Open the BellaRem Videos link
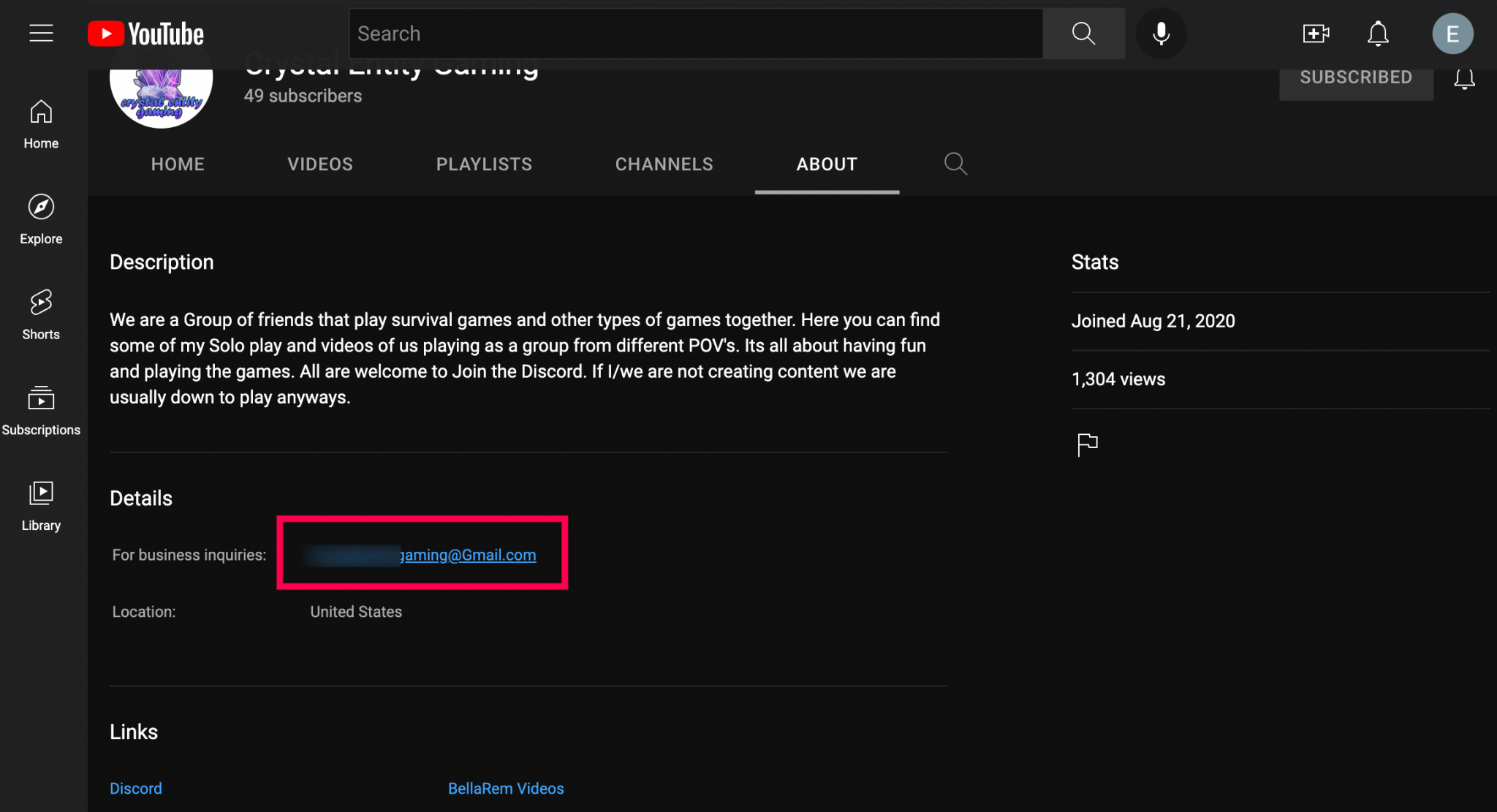Image resolution: width=1497 pixels, height=812 pixels. point(506,788)
